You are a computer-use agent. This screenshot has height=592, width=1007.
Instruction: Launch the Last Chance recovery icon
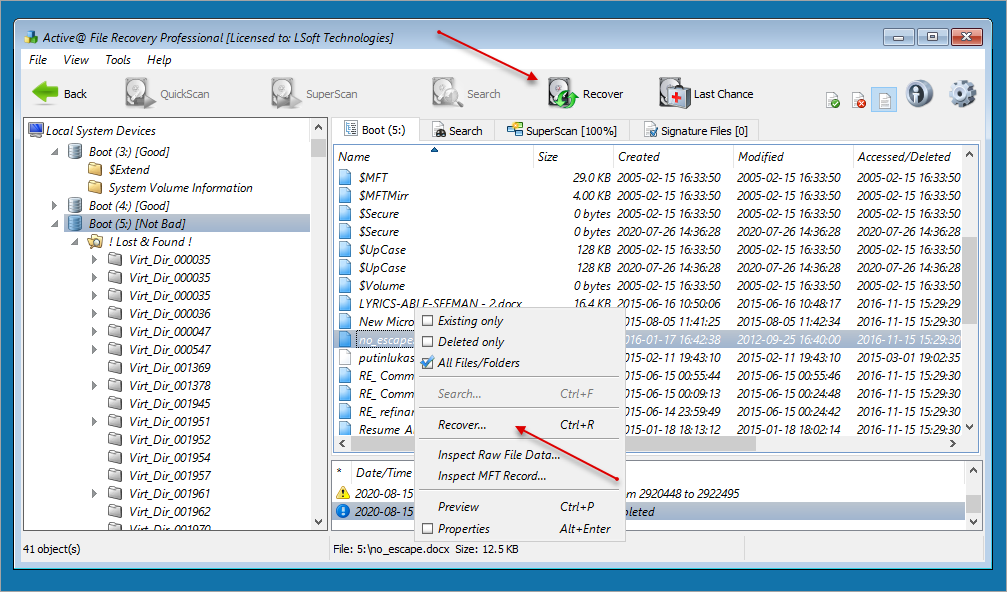(x=674, y=93)
